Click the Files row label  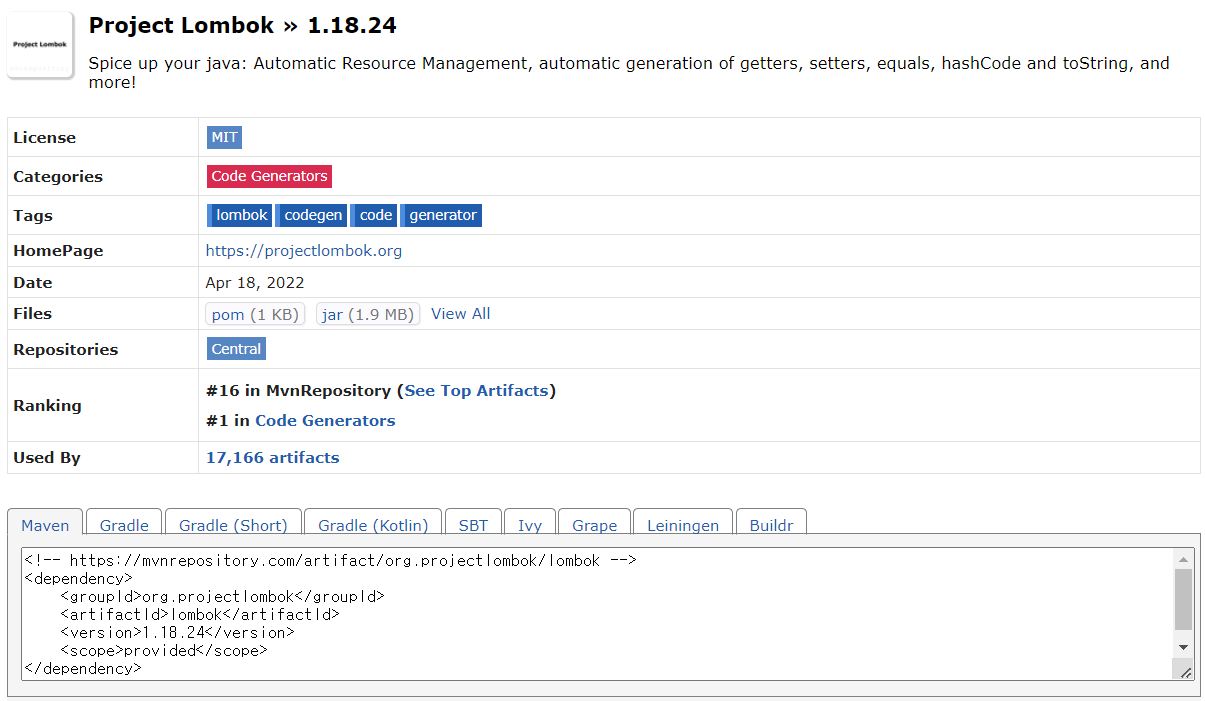(x=32, y=314)
